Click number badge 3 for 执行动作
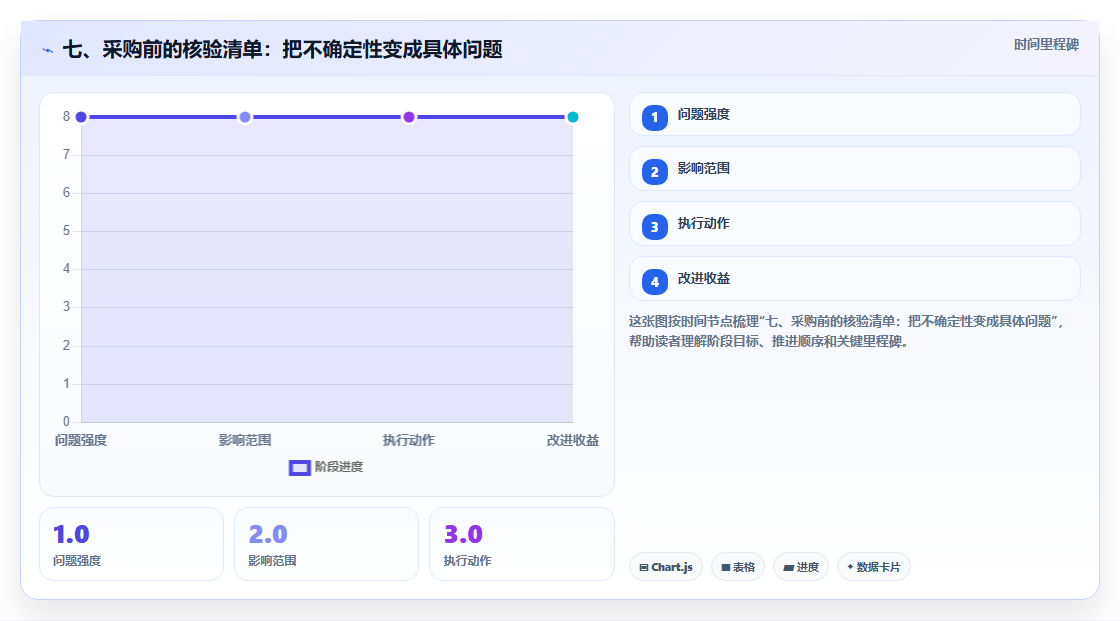The height and width of the screenshot is (621, 1120). 654,227
